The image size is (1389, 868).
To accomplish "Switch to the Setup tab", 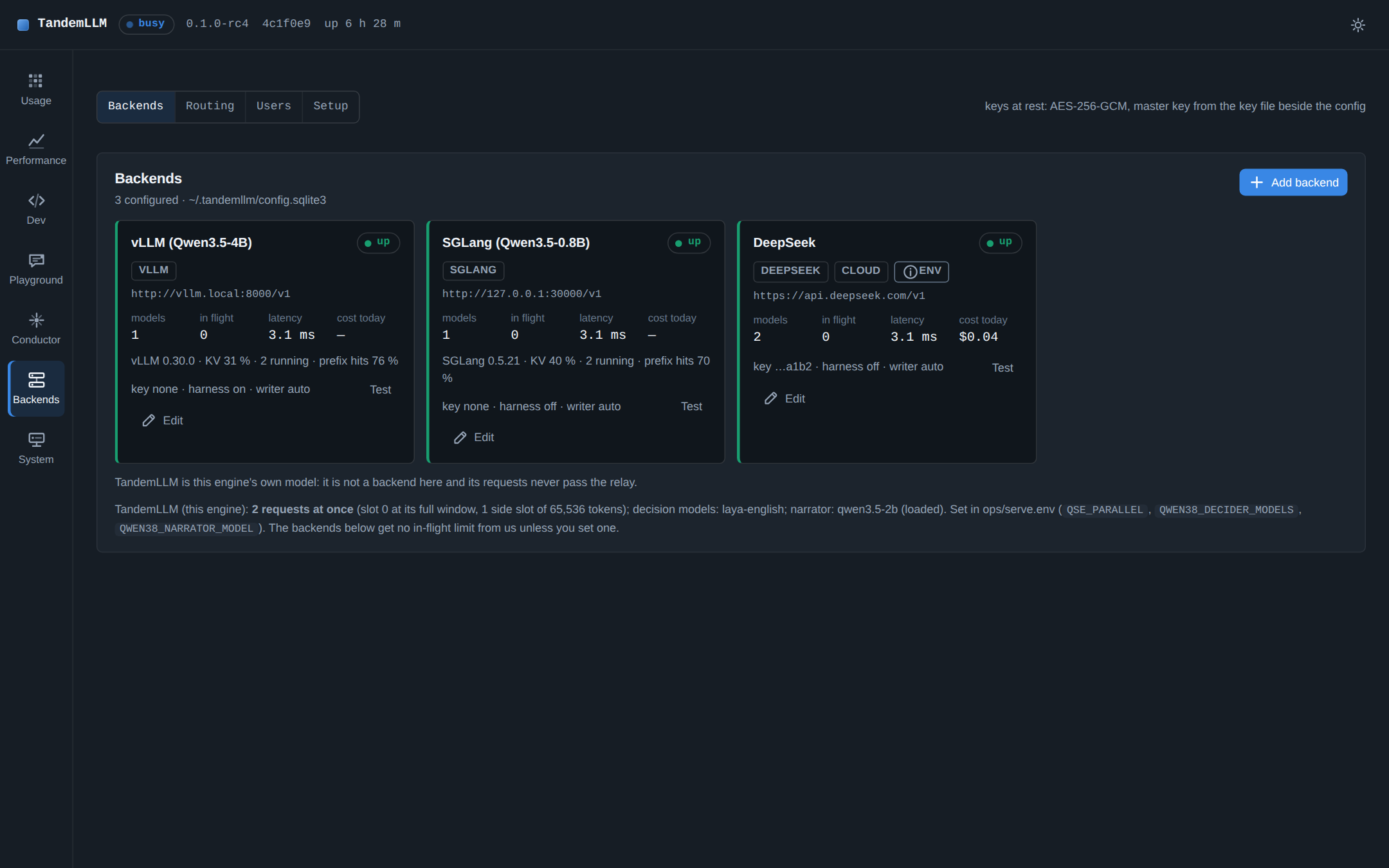I will coord(331,107).
